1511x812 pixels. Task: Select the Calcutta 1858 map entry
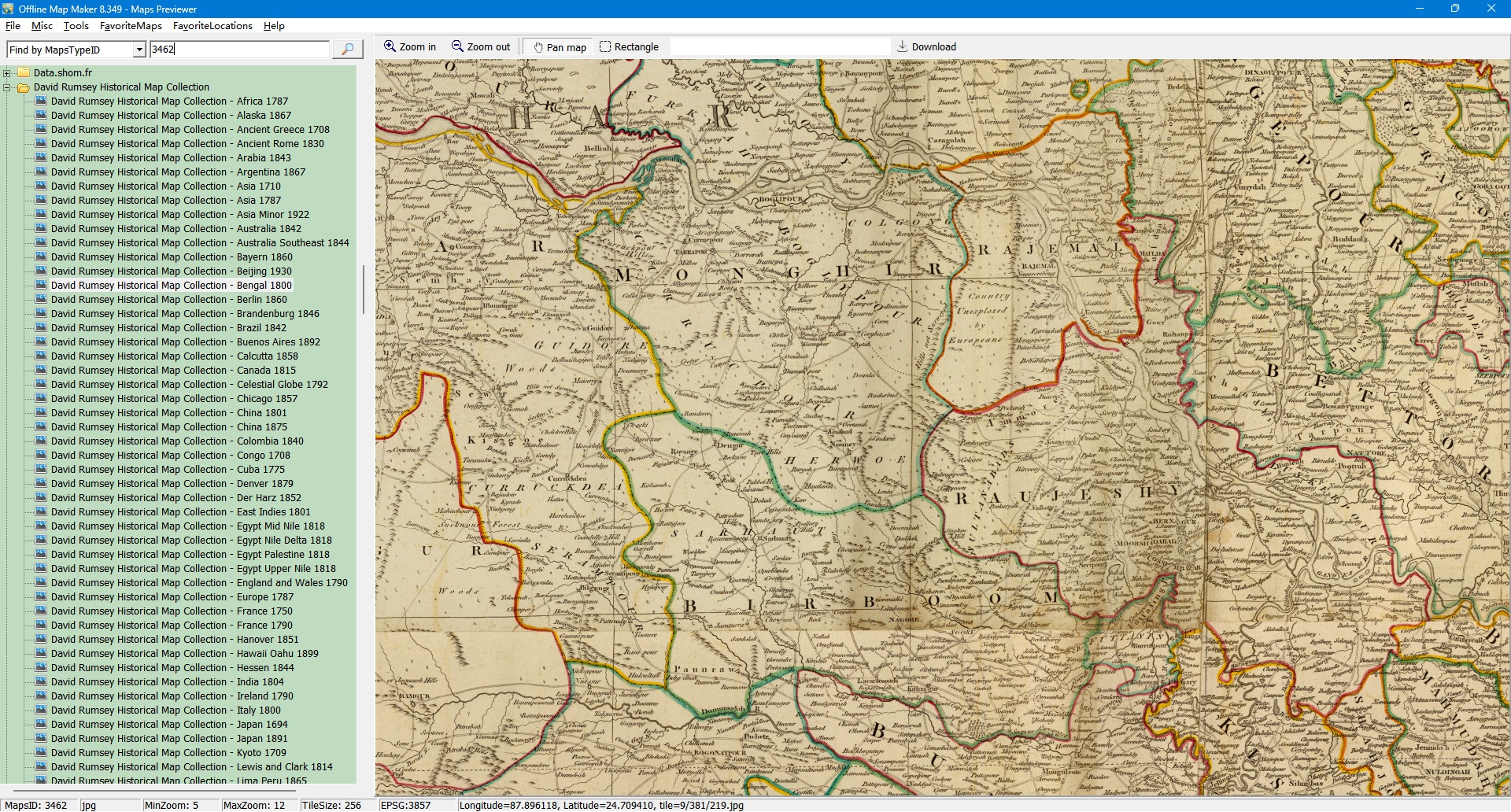tap(174, 356)
